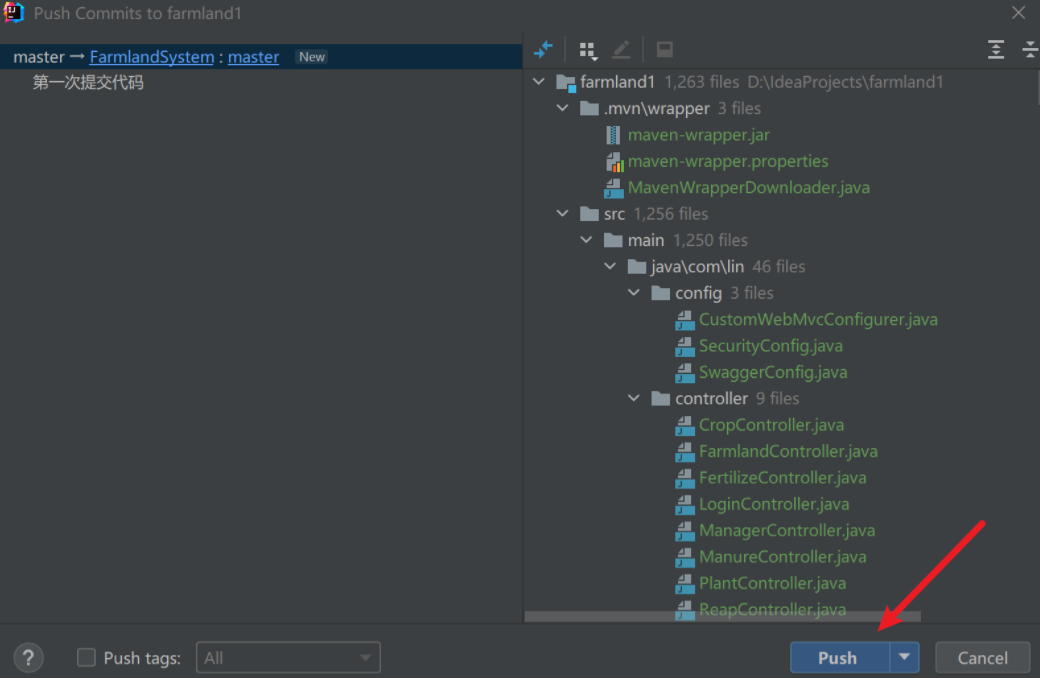Select PlantController.java in the tree

pos(772,583)
